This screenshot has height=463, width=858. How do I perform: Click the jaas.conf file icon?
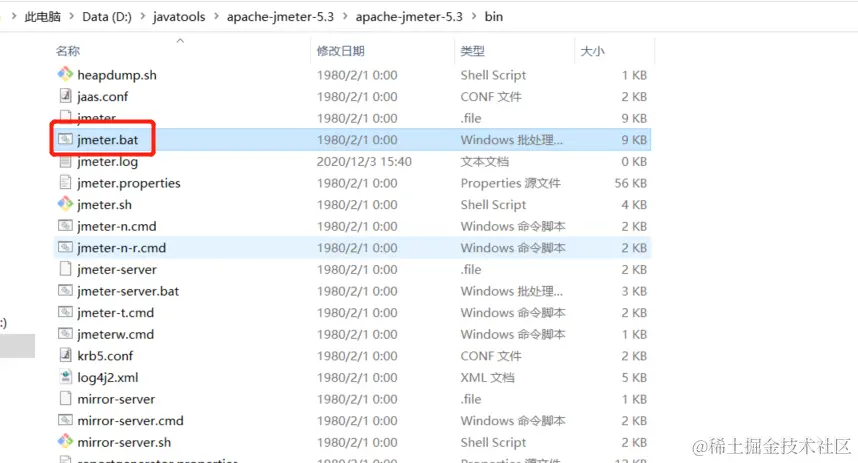[x=65, y=96]
